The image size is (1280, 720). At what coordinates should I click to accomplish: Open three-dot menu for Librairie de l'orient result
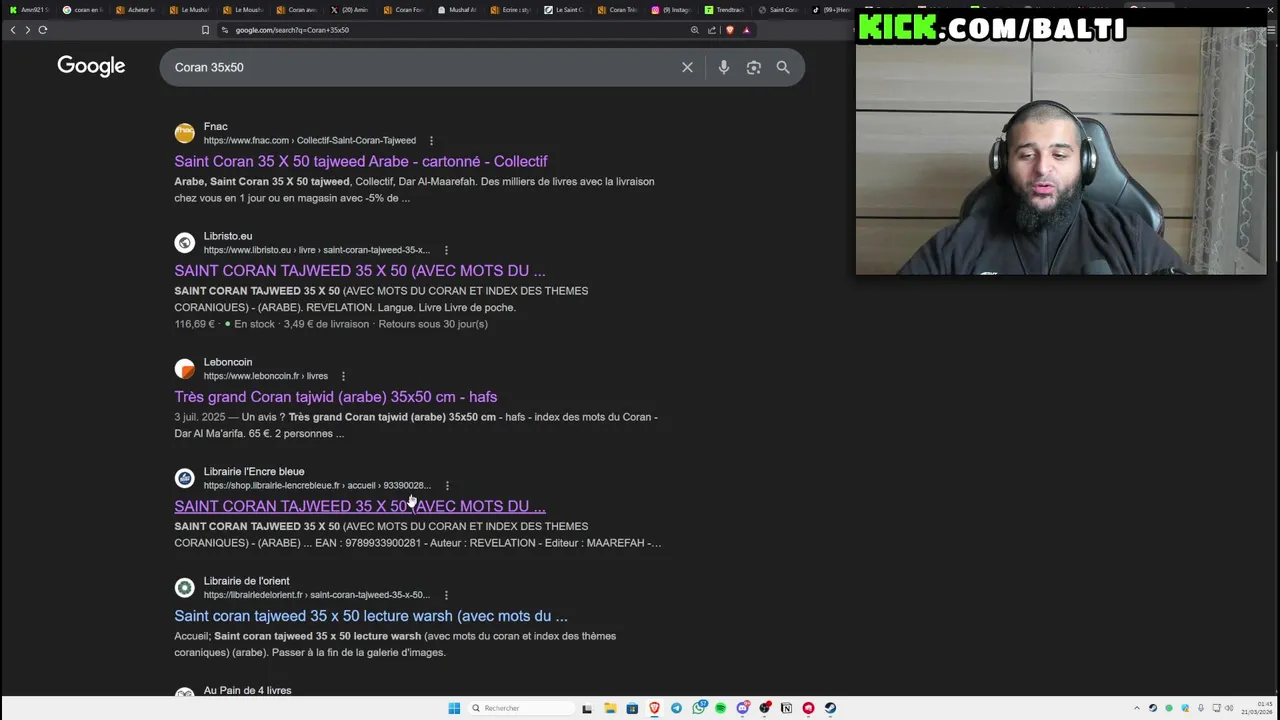446,595
